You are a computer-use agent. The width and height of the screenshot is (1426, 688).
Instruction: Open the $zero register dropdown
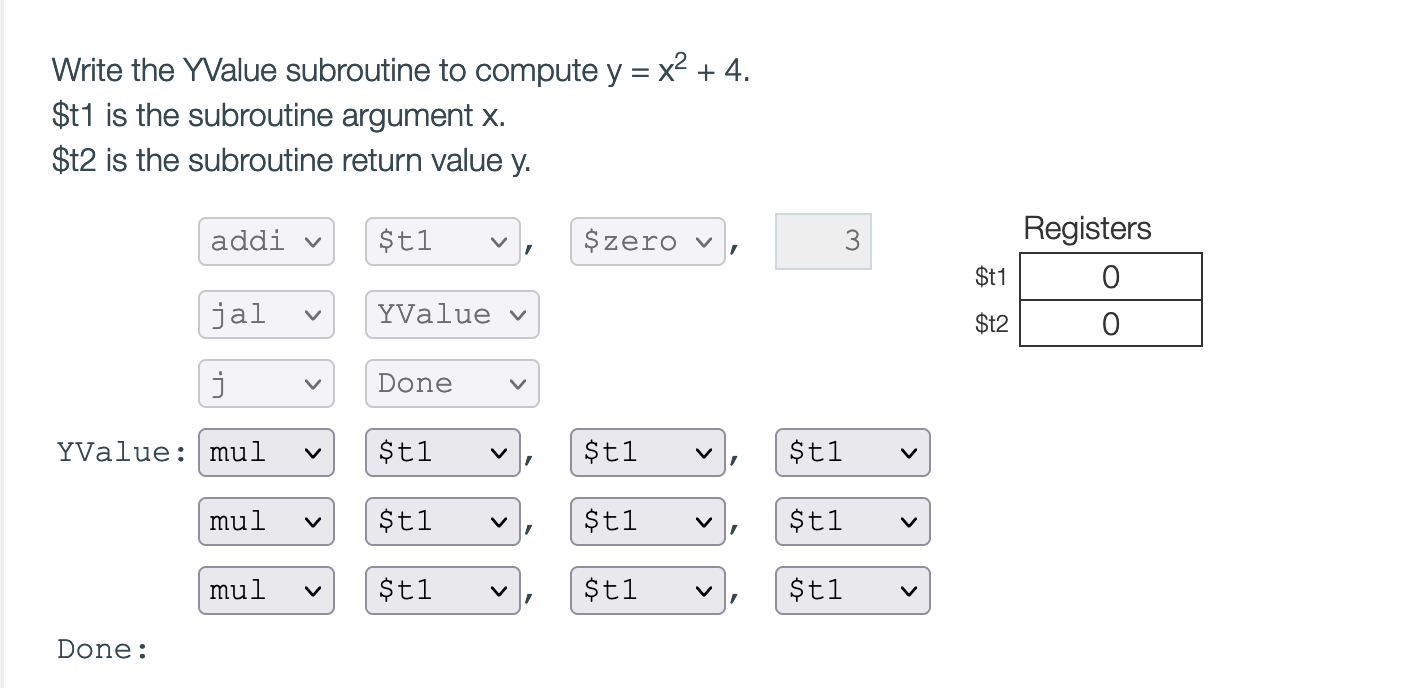coord(648,241)
